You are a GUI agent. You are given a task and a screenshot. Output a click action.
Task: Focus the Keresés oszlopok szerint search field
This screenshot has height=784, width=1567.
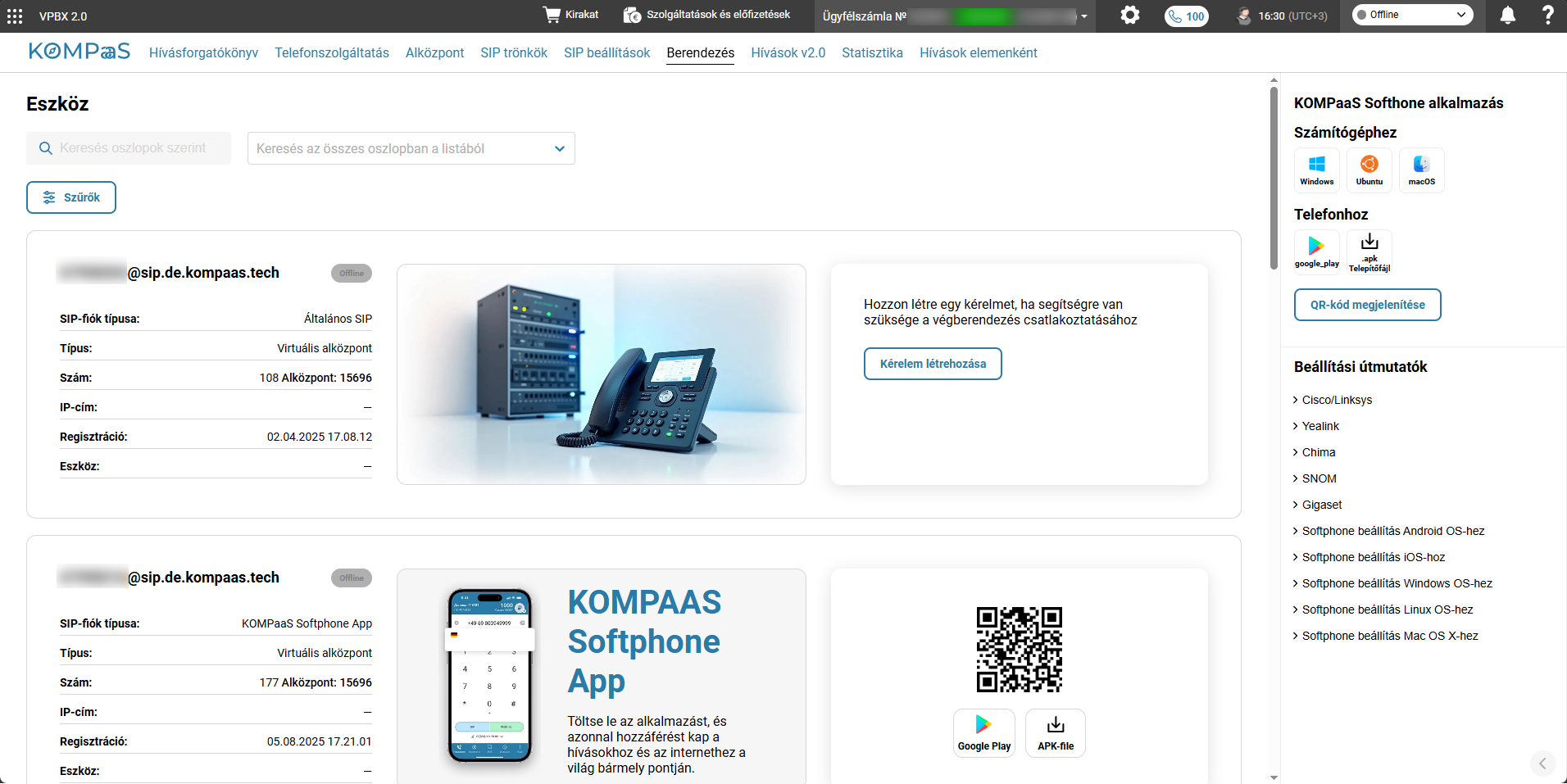pyautogui.click(x=129, y=148)
